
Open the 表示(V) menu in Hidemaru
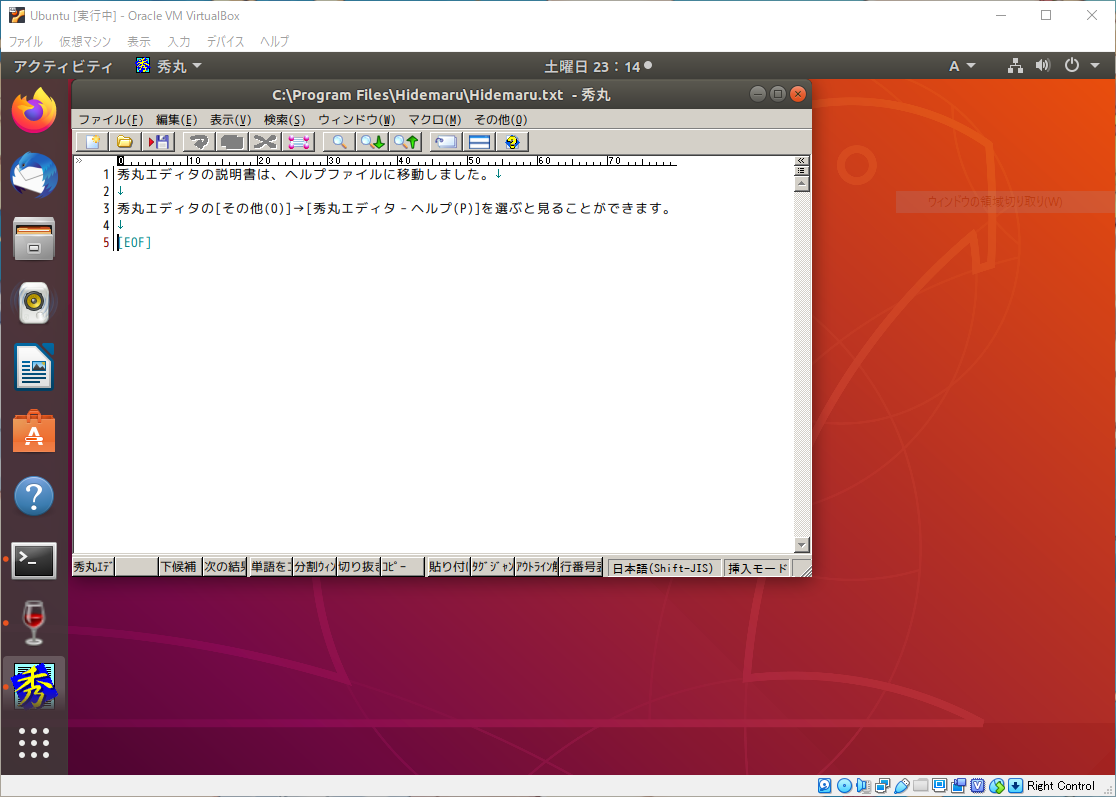pos(231,120)
